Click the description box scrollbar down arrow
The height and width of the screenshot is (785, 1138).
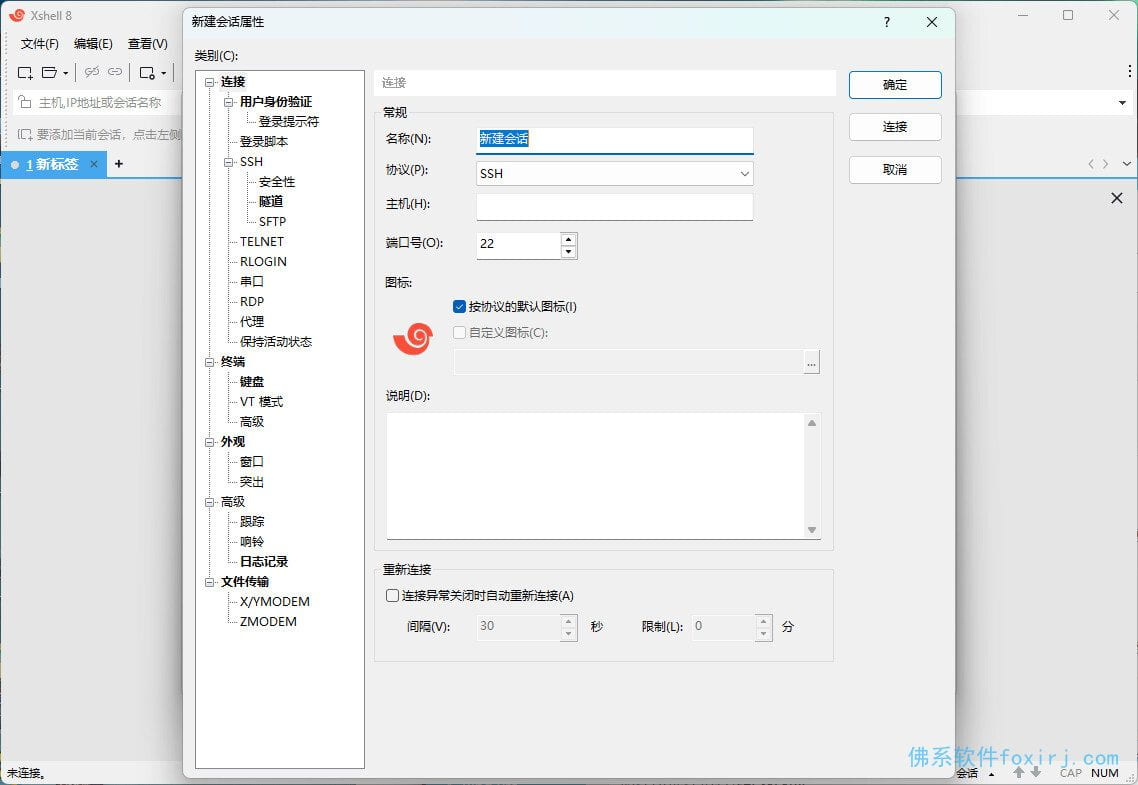[x=812, y=530]
